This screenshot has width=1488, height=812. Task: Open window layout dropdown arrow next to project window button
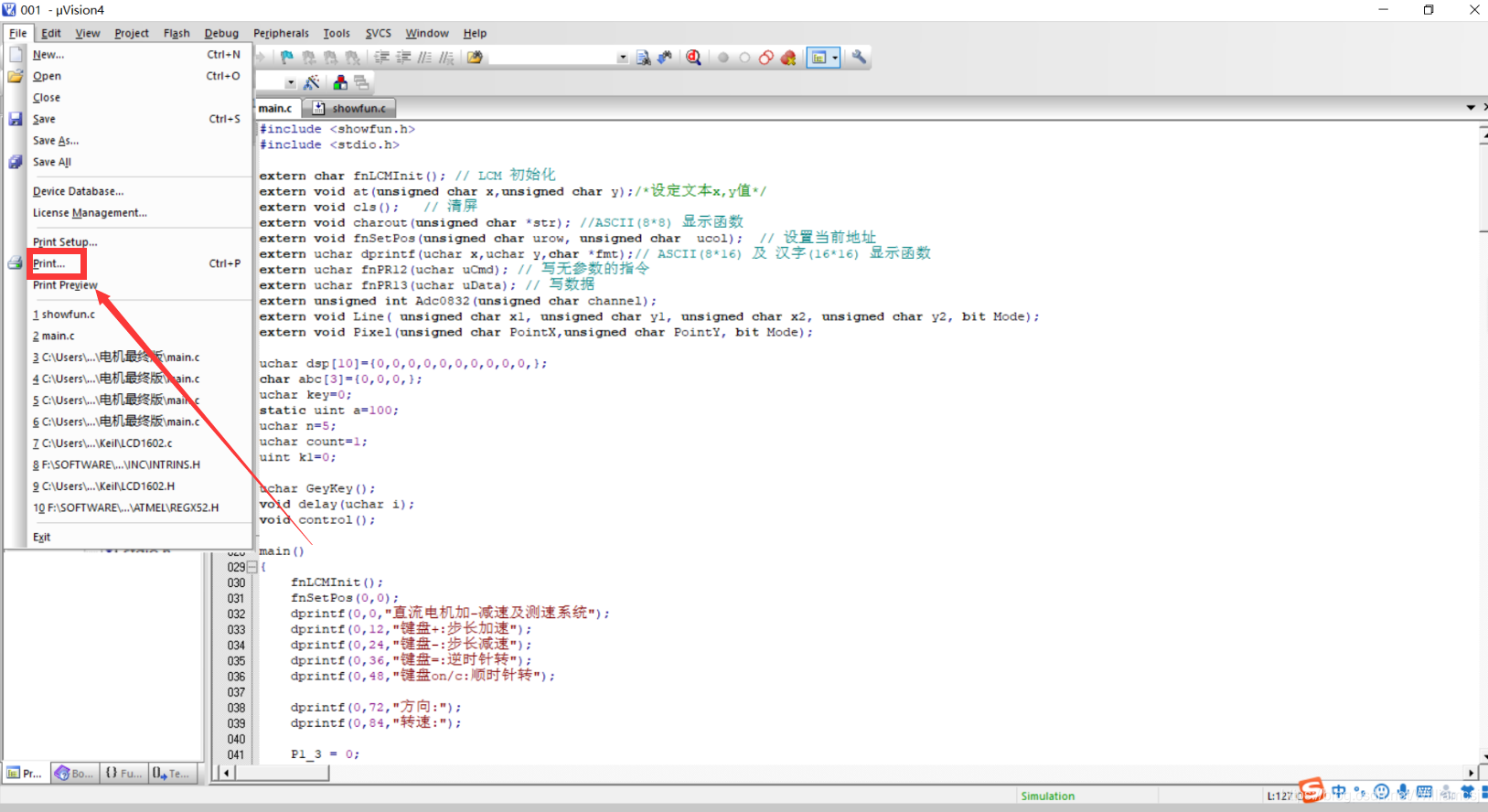pos(835,58)
